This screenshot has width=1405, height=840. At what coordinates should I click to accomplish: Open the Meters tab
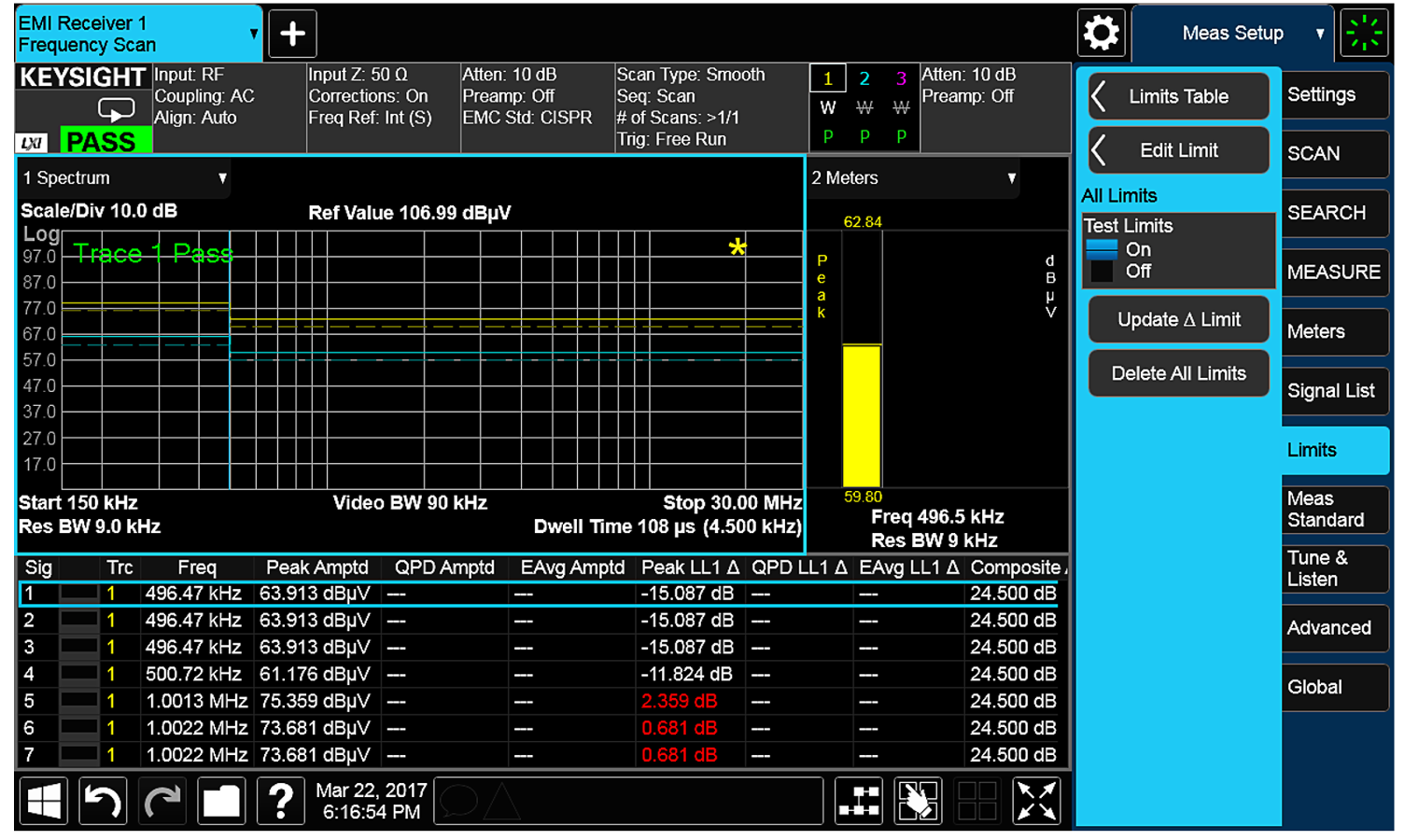[x=1334, y=331]
